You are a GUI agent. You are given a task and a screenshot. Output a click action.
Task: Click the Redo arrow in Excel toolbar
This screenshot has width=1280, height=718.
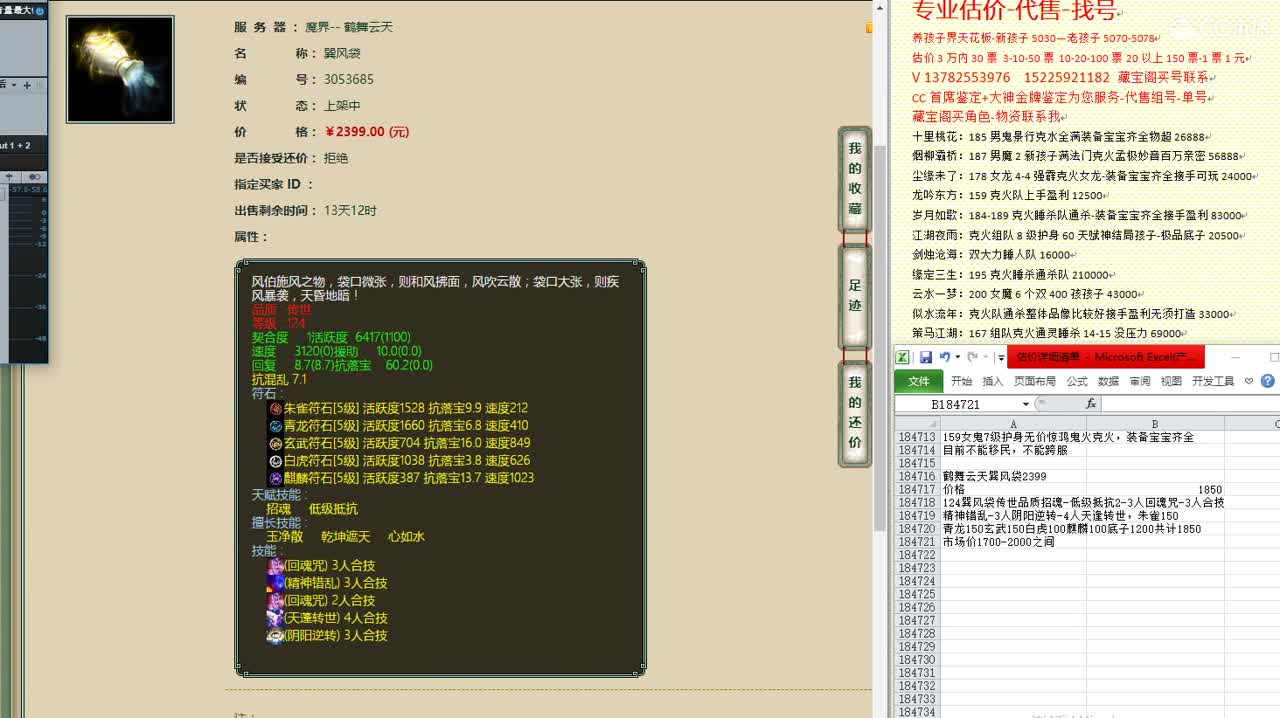pos(972,357)
